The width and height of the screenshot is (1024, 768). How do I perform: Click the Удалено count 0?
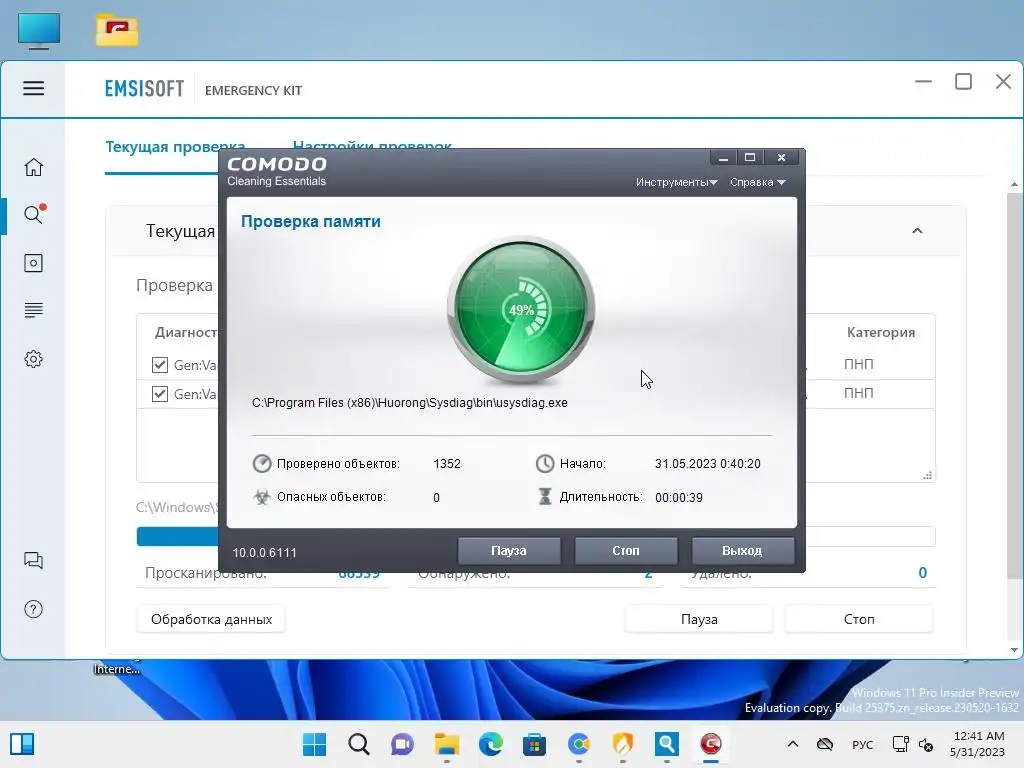point(922,573)
